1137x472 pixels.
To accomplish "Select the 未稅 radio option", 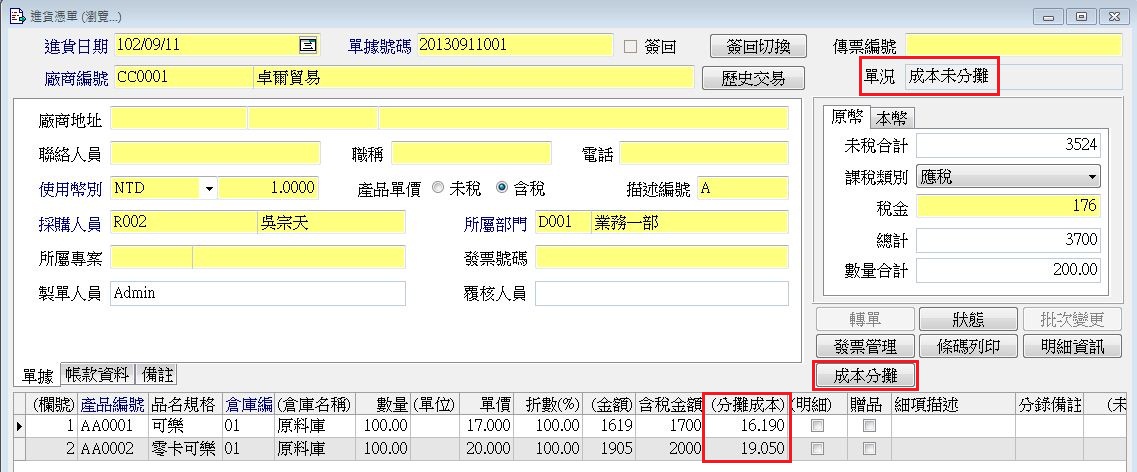I will (x=439, y=188).
